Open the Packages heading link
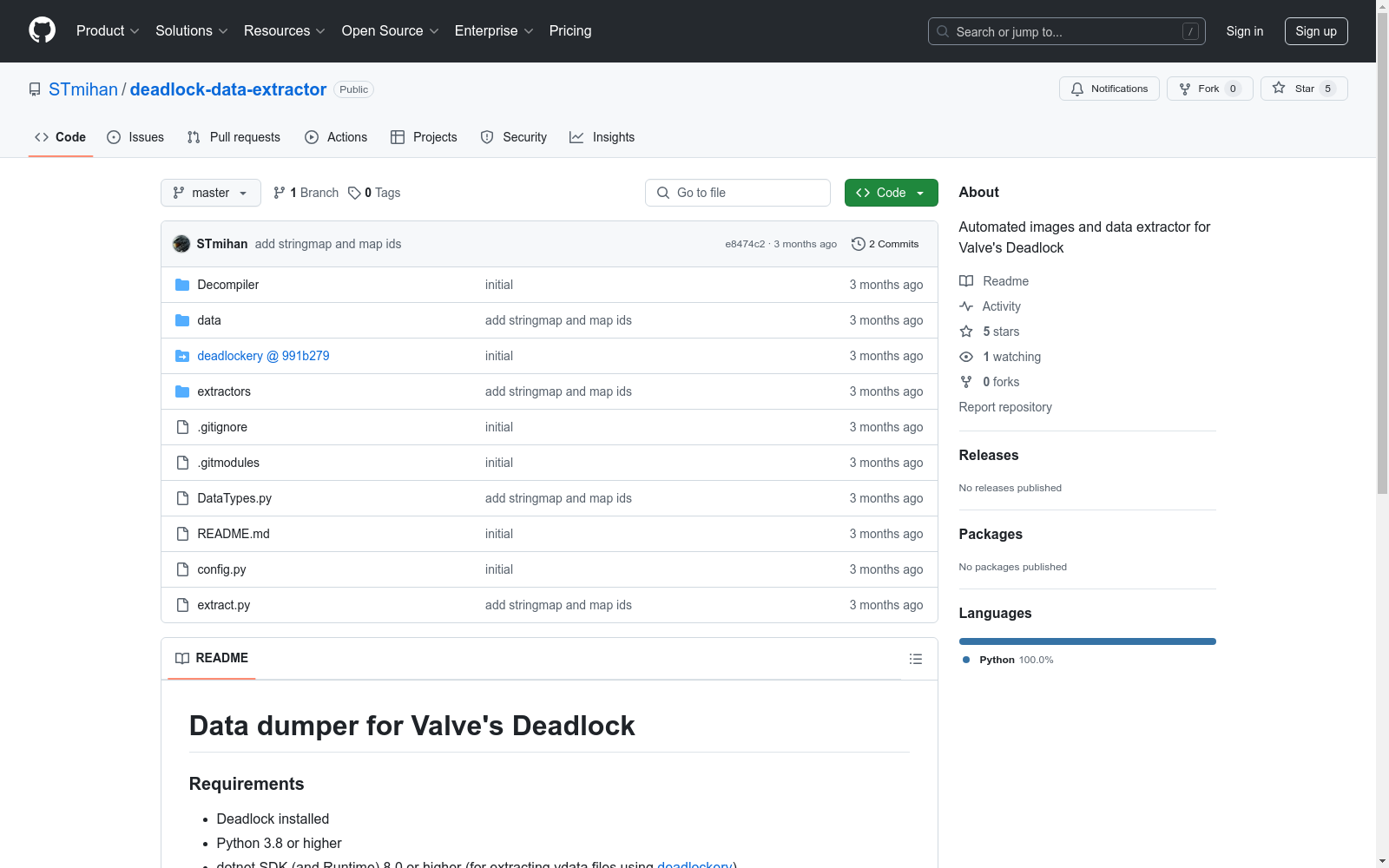 click(x=991, y=534)
